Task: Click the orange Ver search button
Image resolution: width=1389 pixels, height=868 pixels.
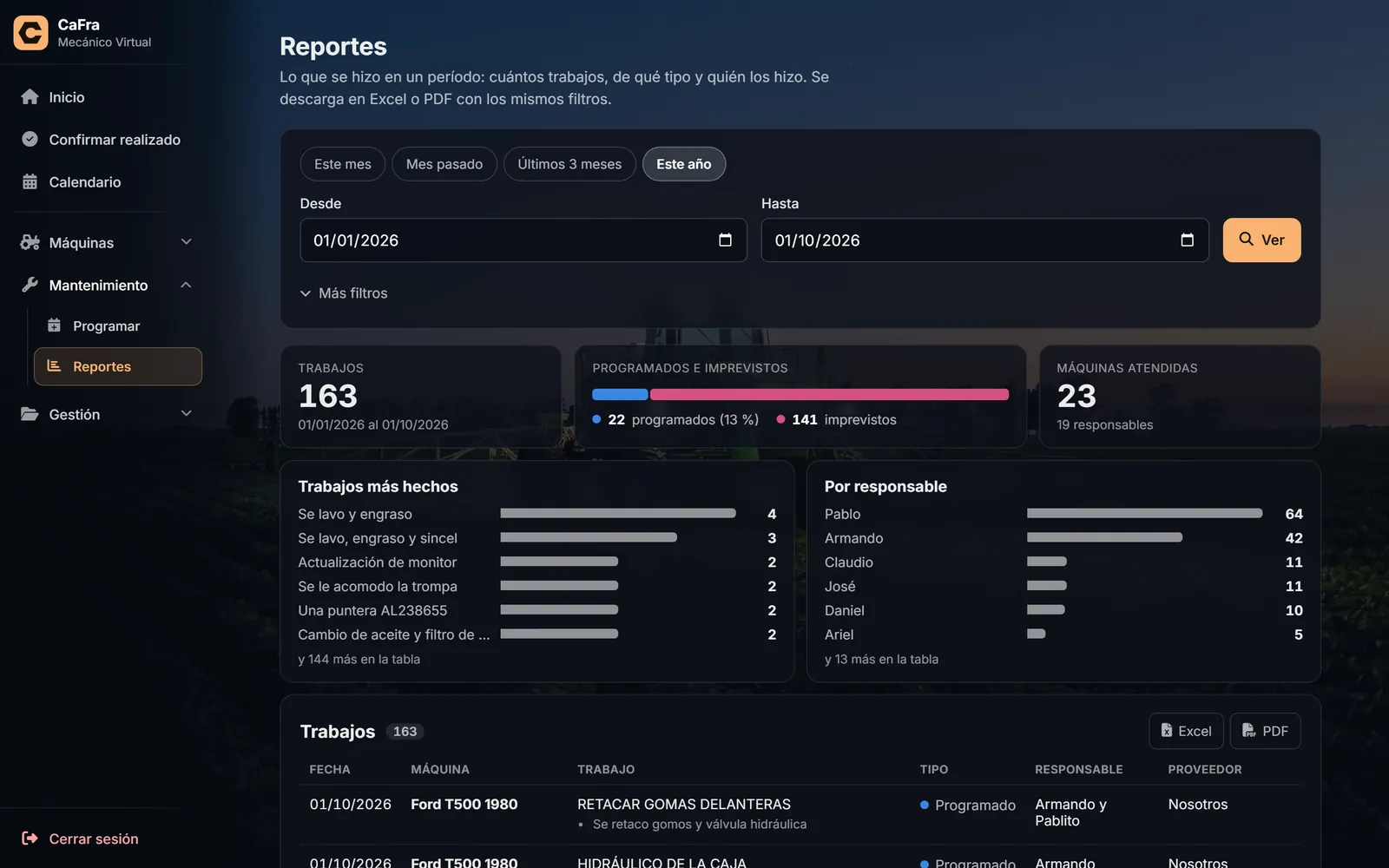Action: tap(1261, 240)
